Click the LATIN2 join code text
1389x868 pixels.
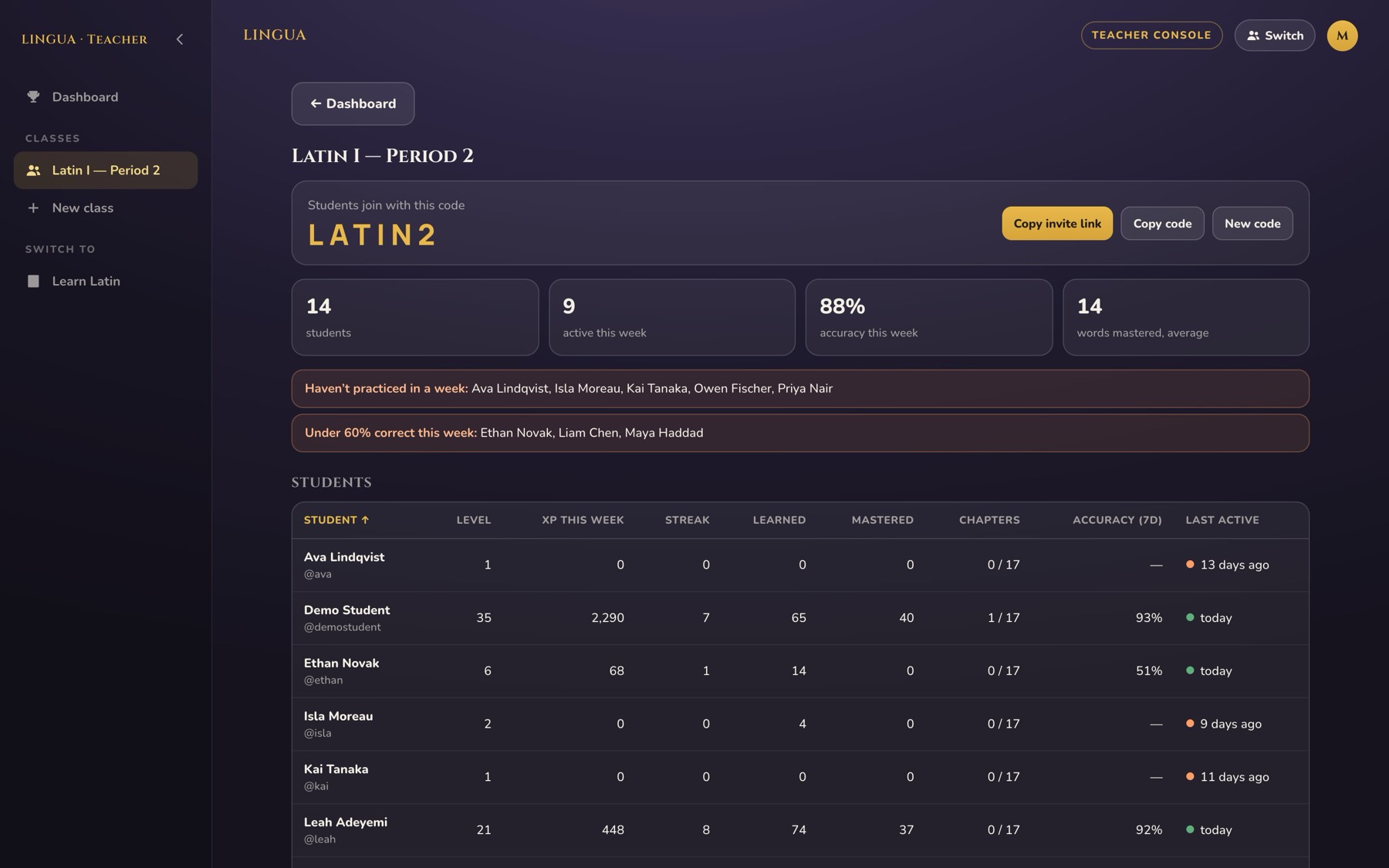[373, 235]
